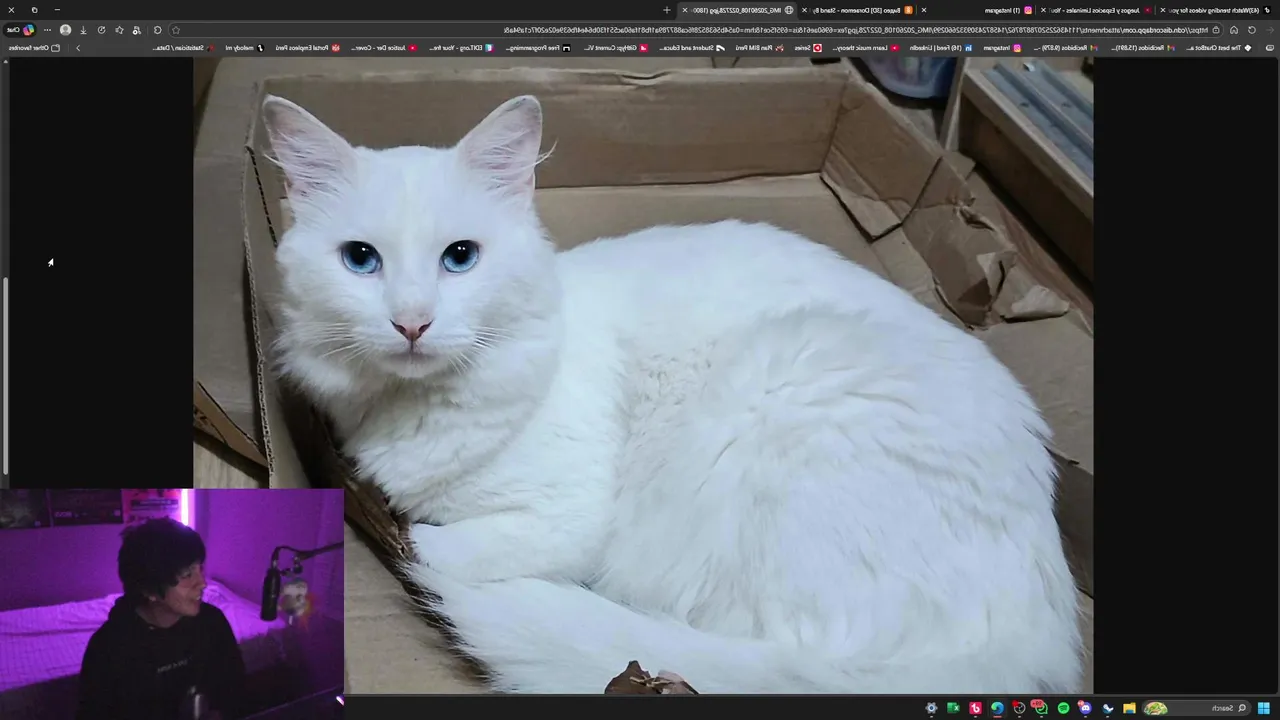Screen dimensions: 1280x720
Task: Go back using the browser back arrow
Action: point(1270,30)
